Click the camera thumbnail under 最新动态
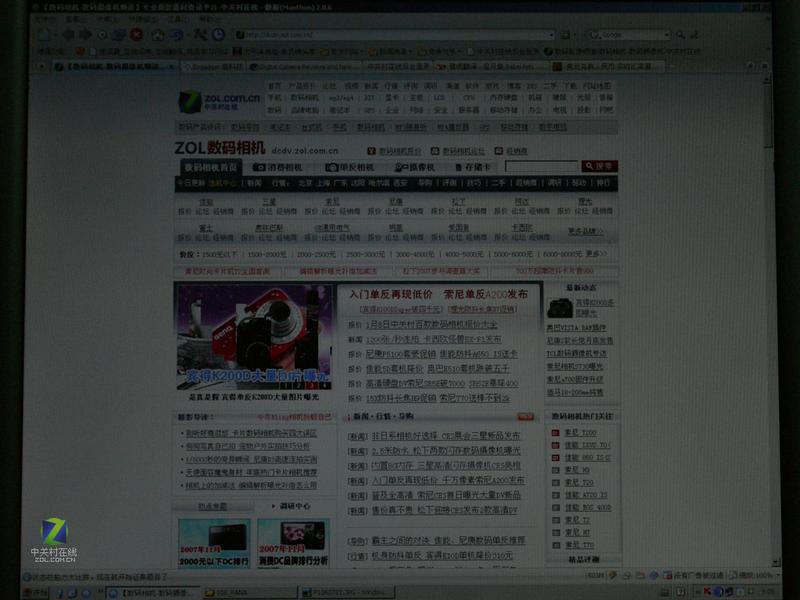This screenshot has height=600, width=800. point(560,308)
